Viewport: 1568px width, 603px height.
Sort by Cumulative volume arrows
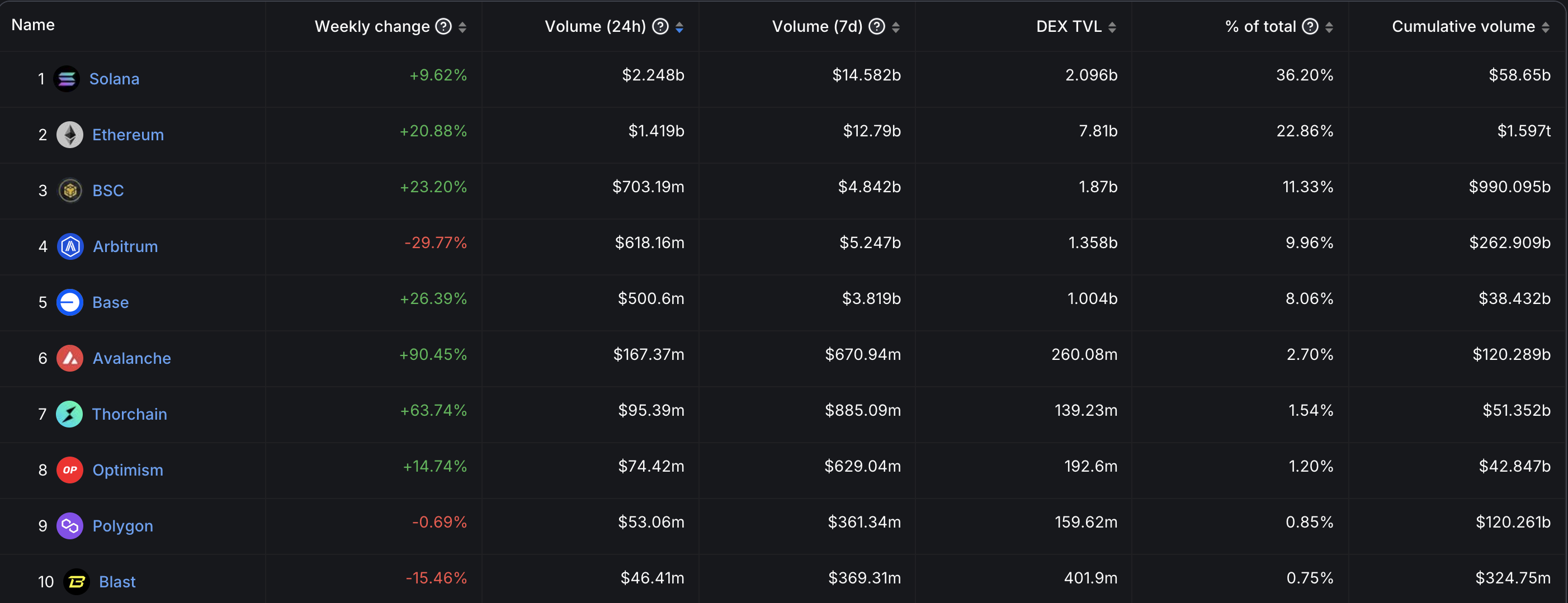(1546, 27)
